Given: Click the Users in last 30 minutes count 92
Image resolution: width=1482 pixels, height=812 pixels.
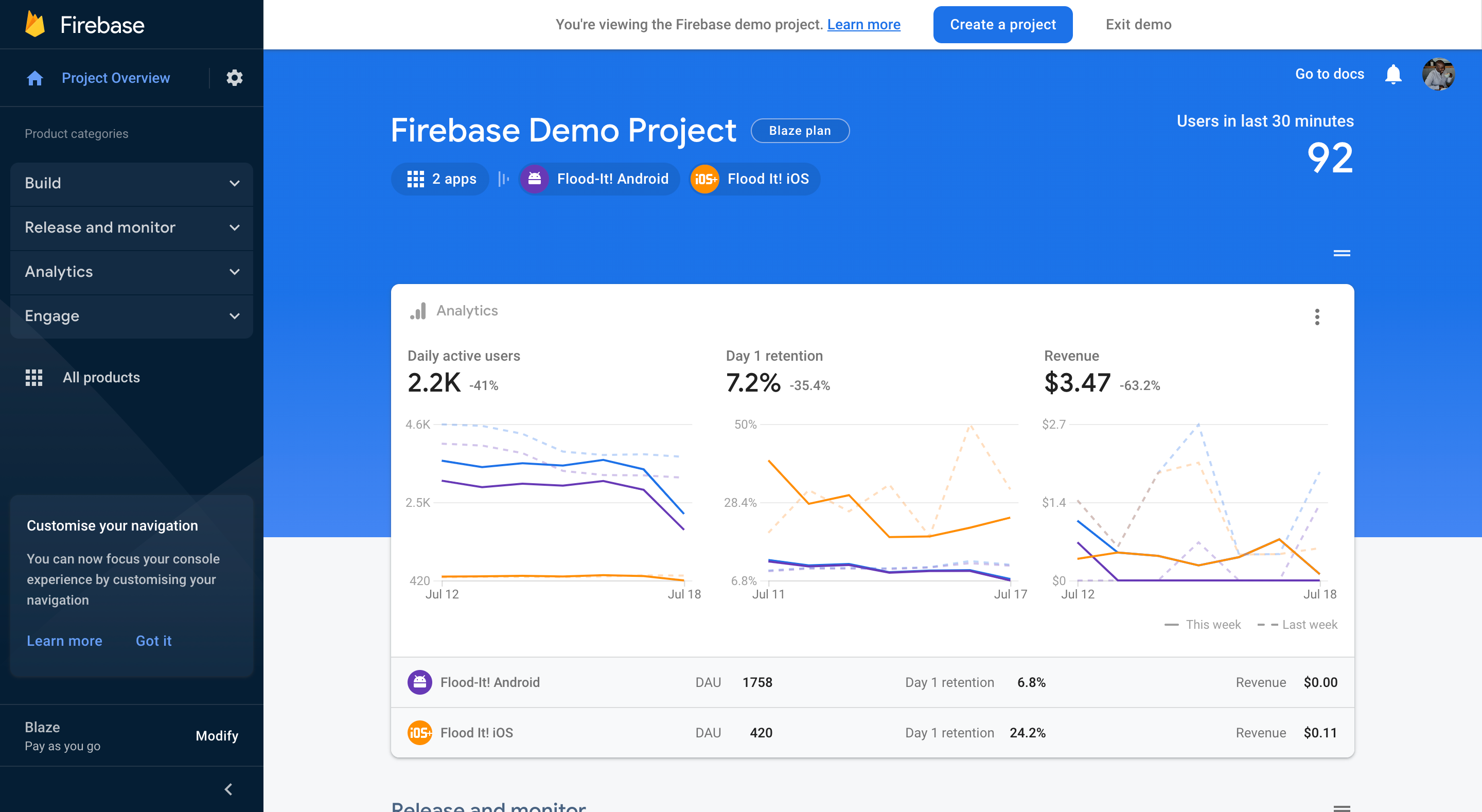Looking at the screenshot, I should point(1330,158).
